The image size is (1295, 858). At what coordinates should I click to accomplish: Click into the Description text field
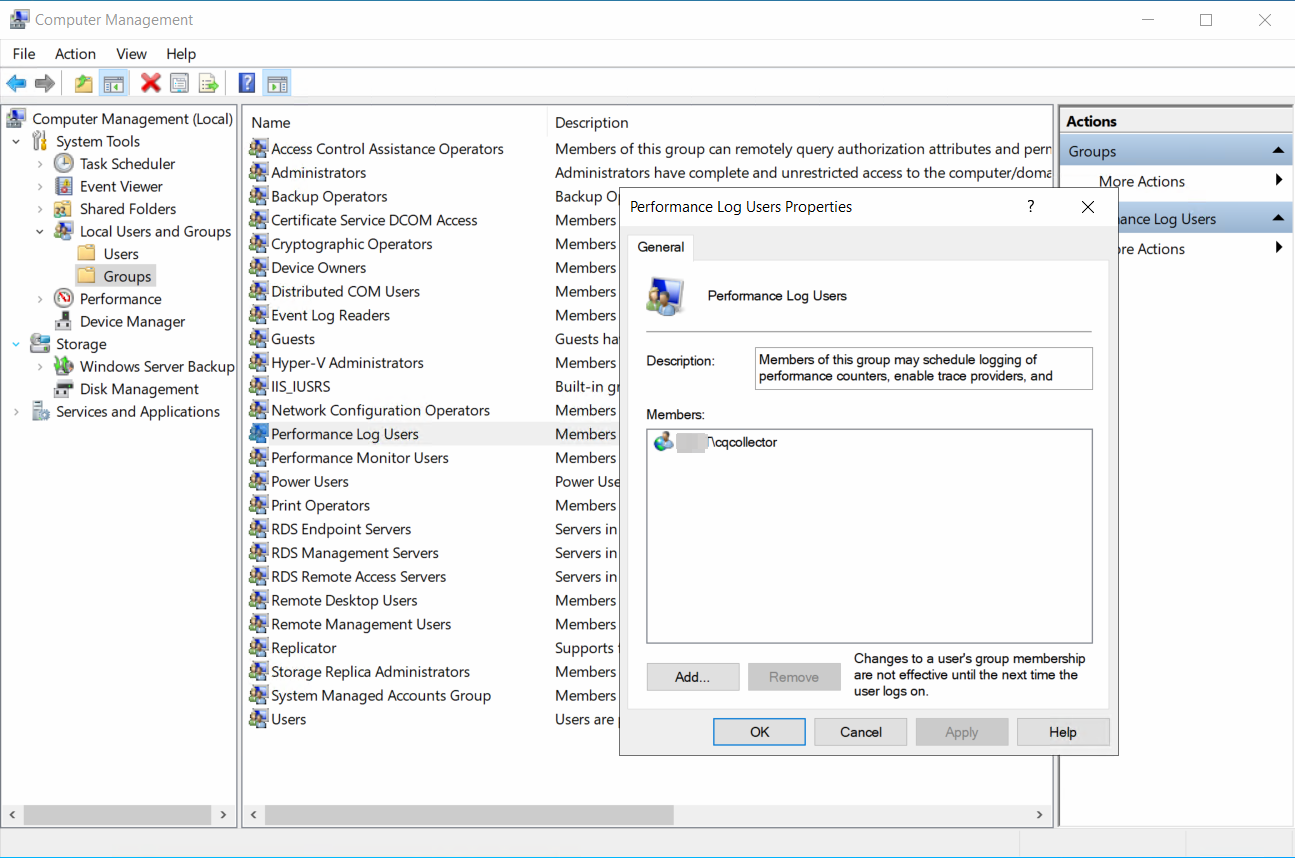[924, 368]
